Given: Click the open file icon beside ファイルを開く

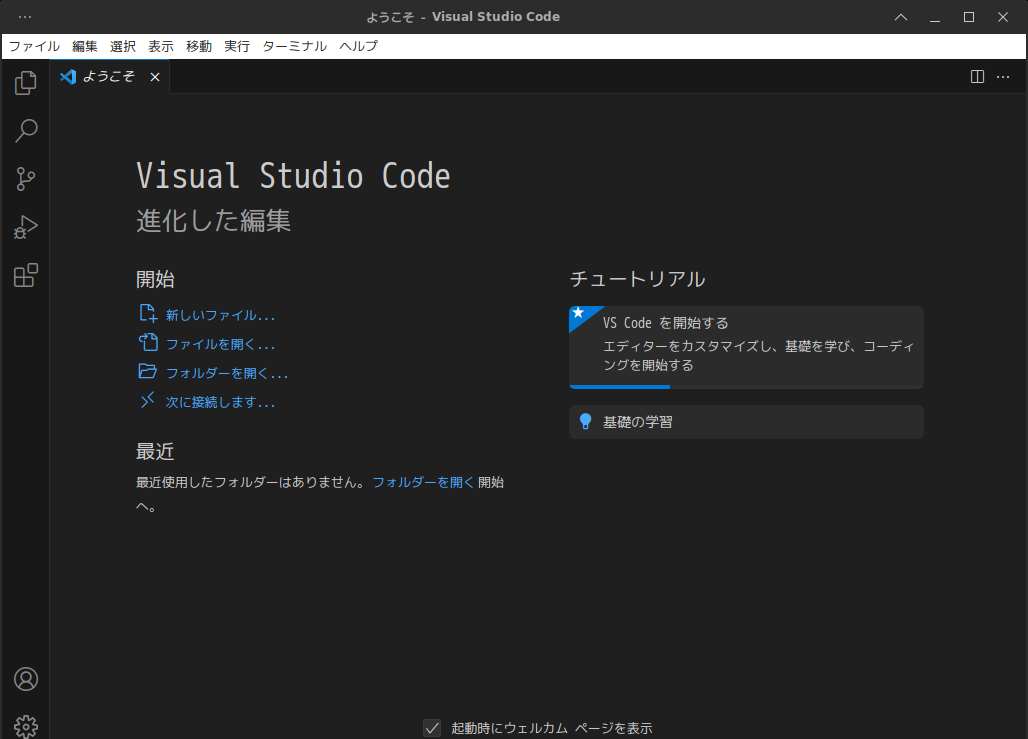Looking at the screenshot, I should coord(148,342).
